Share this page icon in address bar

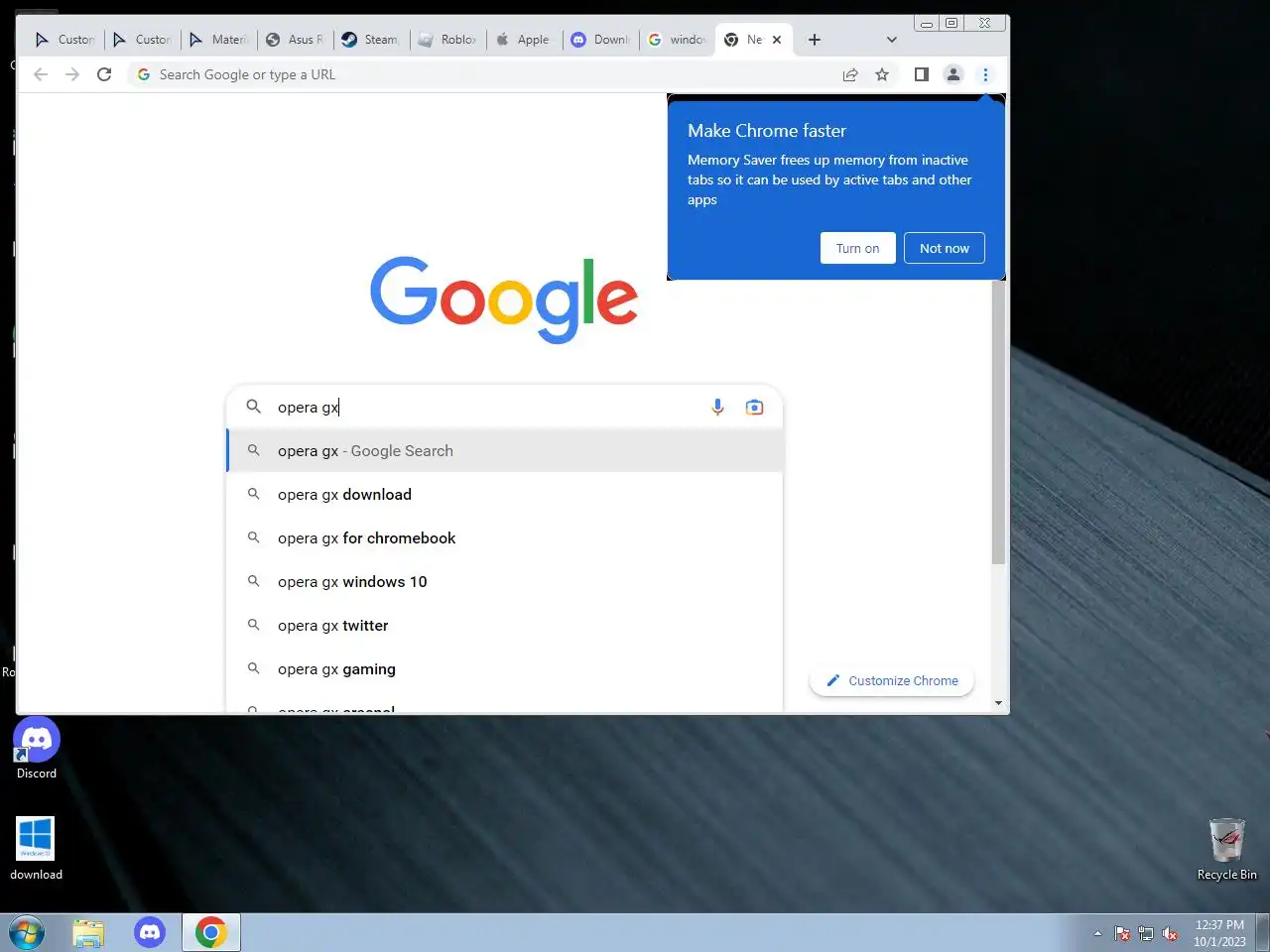tap(850, 74)
